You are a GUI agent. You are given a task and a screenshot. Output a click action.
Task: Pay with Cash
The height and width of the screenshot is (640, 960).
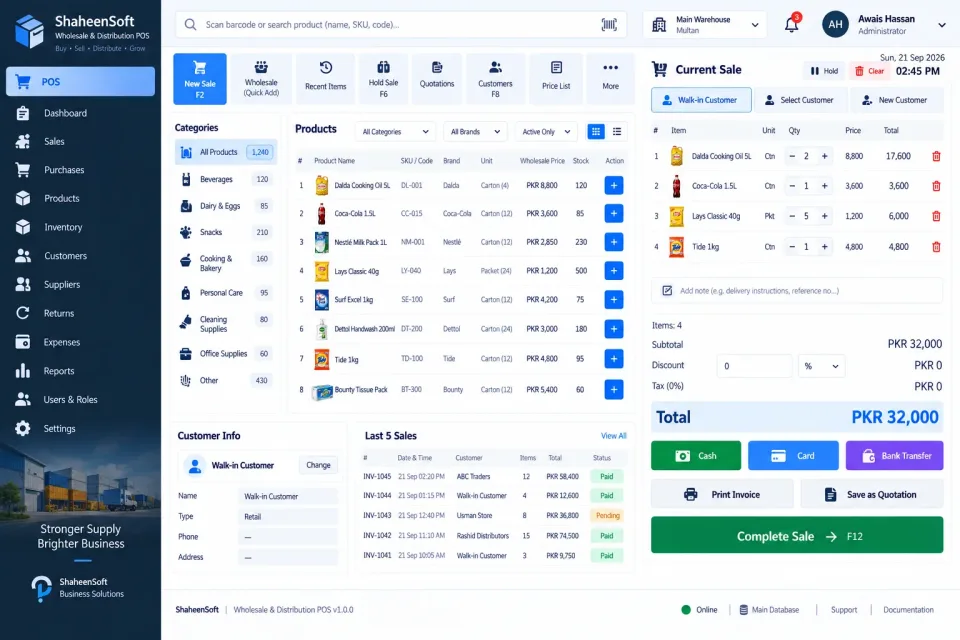click(x=696, y=456)
